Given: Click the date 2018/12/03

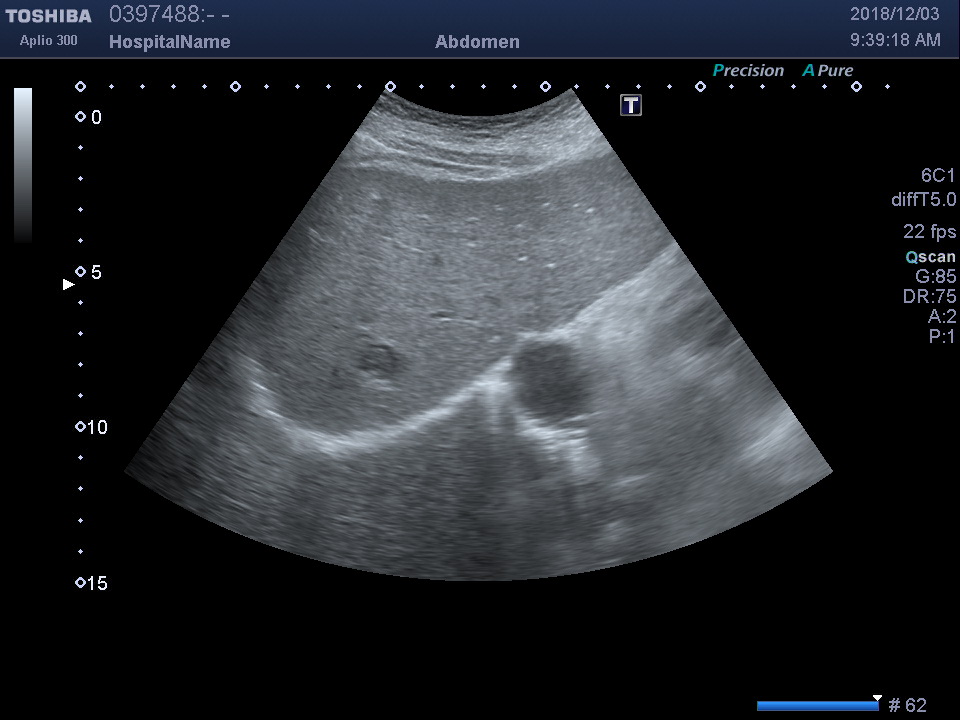Looking at the screenshot, I should point(894,14).
